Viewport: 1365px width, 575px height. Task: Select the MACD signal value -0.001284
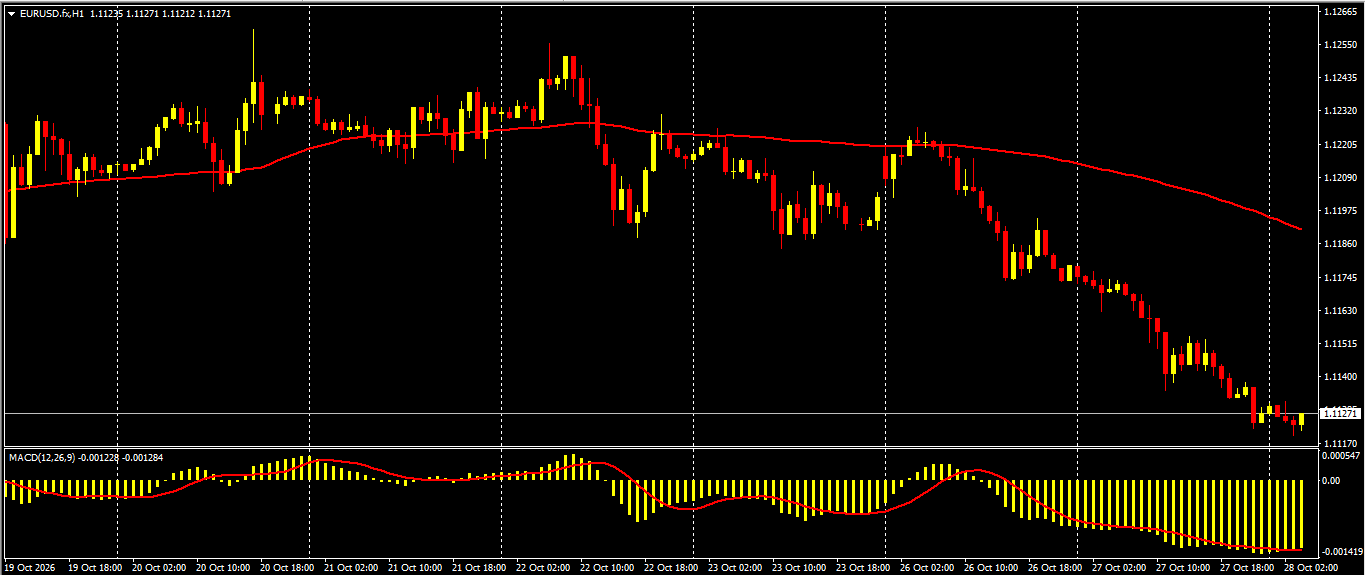point(143,457)
